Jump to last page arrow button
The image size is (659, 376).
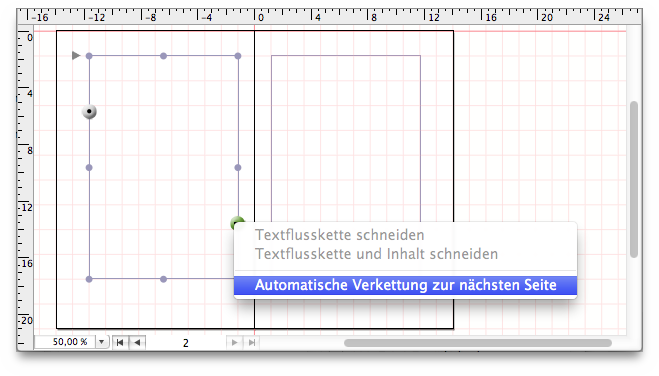click(x=251, y=342)
